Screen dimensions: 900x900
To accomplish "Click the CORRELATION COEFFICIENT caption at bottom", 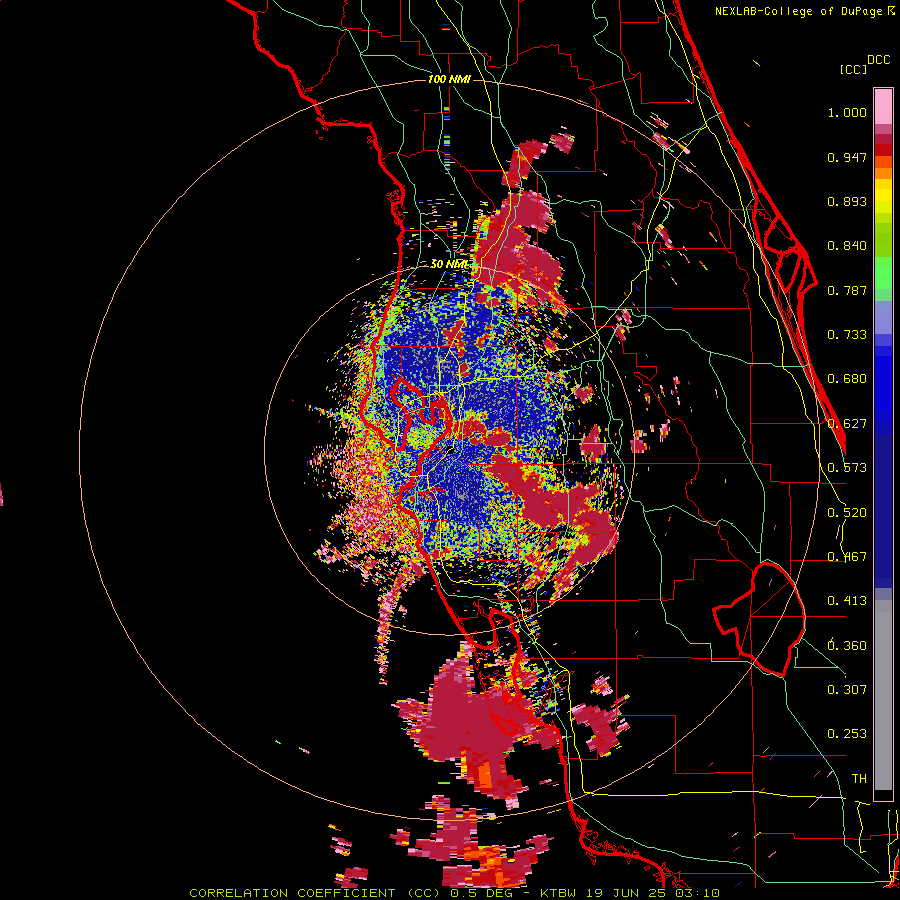I will pyautogui.click(x=454, y=893).
